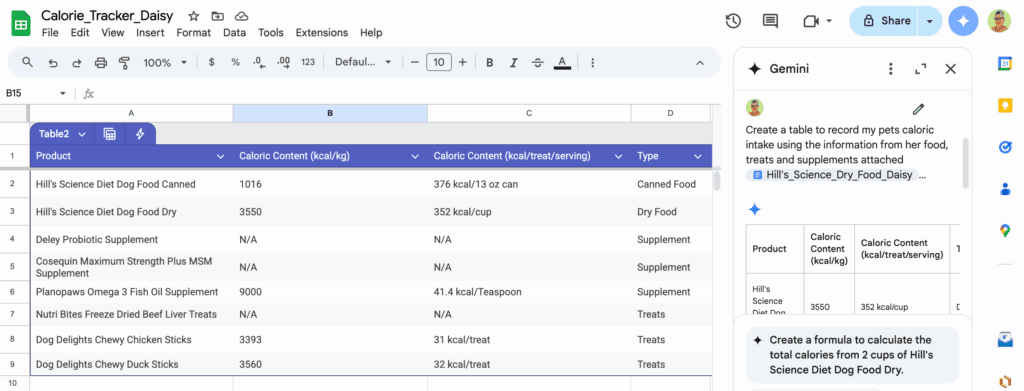Open the text color picker
Screen dimensions: 1024x391
pyautogui.click(x=561, y=63)
